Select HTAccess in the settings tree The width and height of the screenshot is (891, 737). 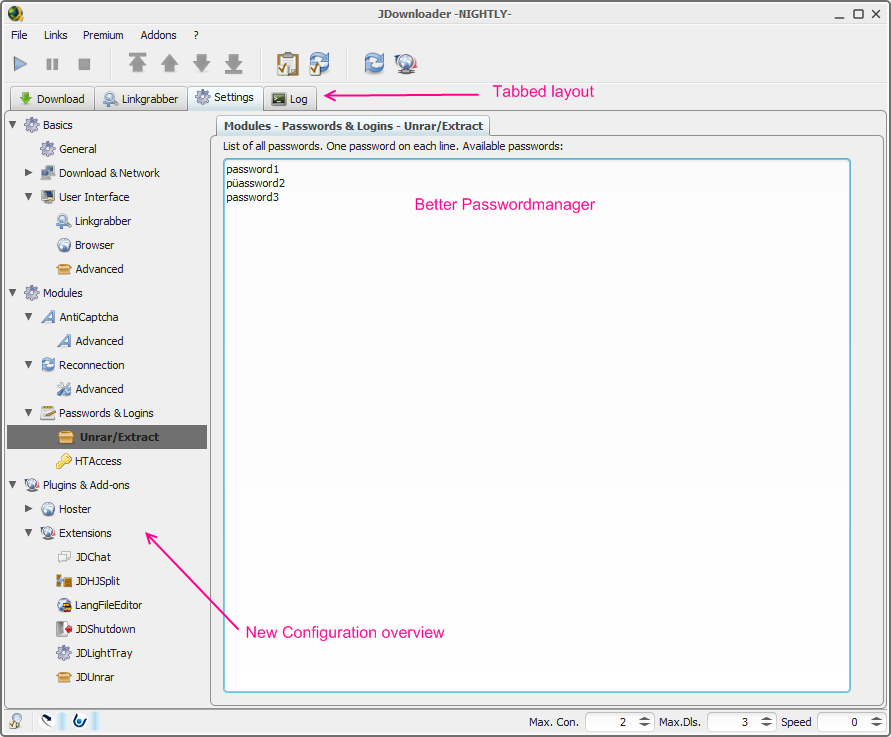[97, 461]
